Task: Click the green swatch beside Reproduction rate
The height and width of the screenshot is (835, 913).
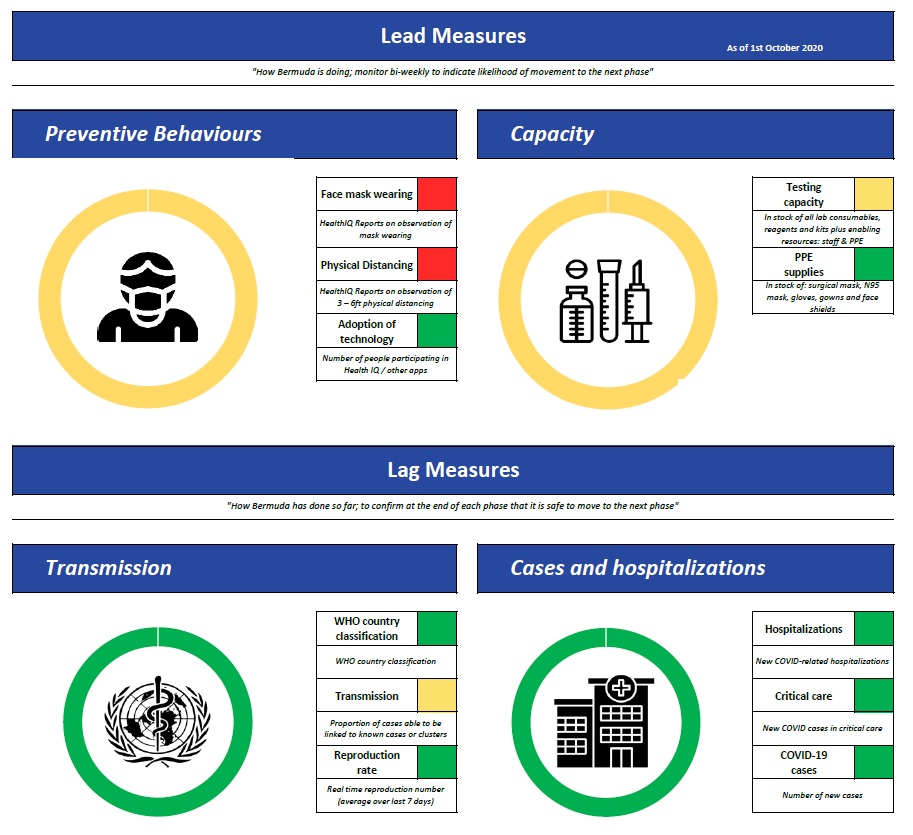Action: [x=437, y=762]
